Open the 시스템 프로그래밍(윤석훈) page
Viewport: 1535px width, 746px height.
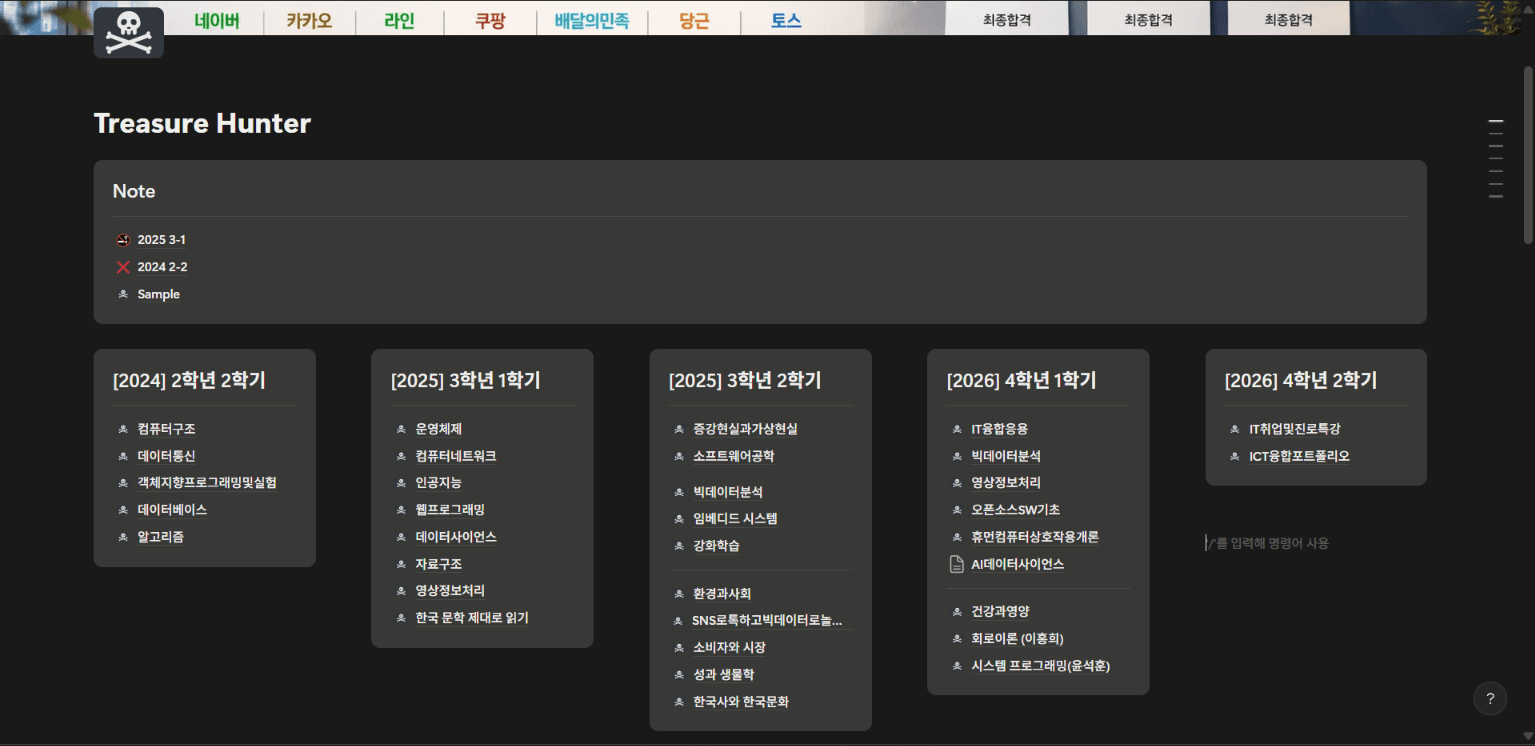pyautogui.click(x=1041, y=666)
